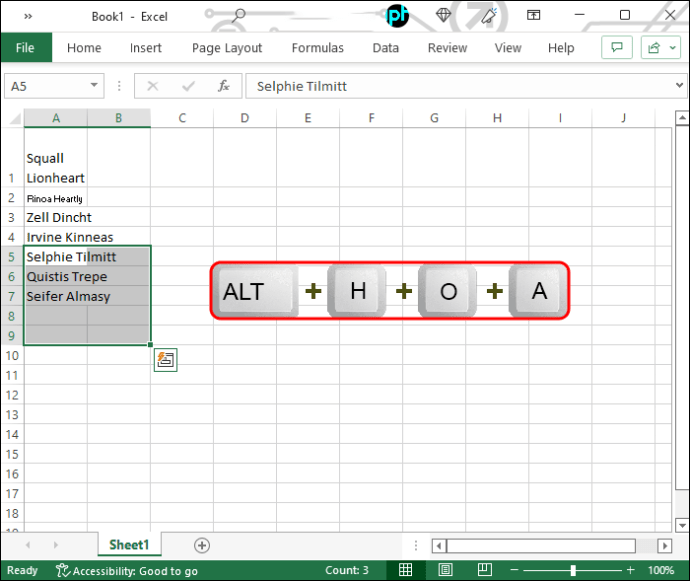Click cell containing Seifer Almasy
The image size is (690, 581).
[56, 296]
